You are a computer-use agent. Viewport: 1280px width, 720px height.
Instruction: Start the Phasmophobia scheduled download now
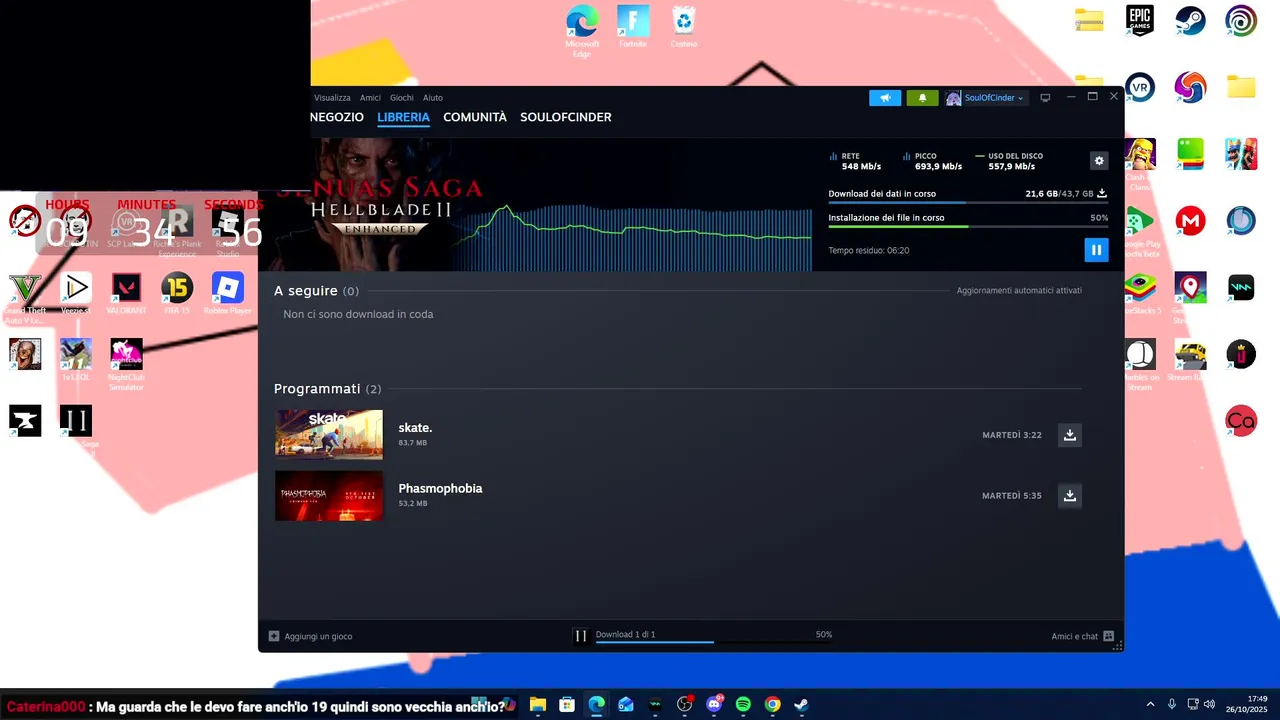1070,496
